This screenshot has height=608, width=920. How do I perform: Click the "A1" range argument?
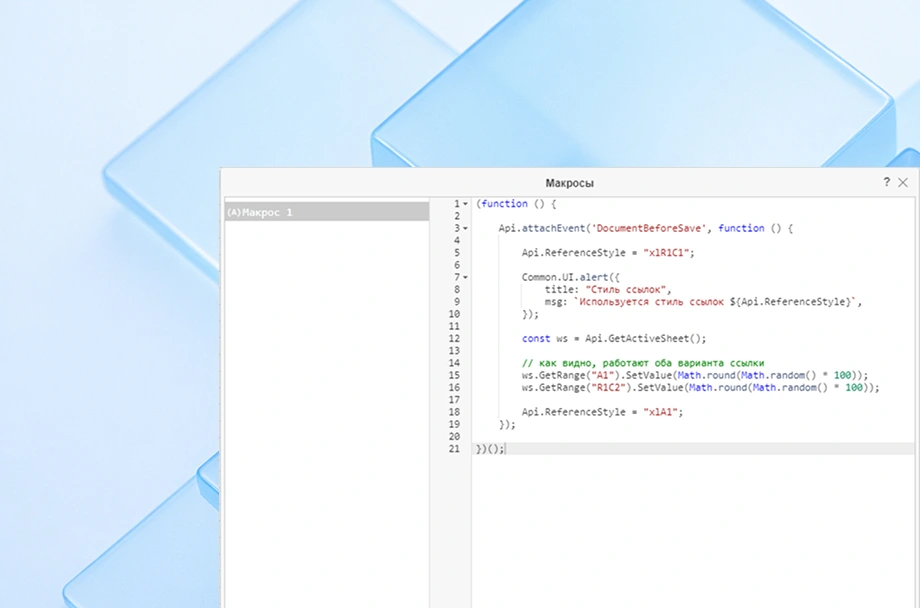tap(603, 376)
